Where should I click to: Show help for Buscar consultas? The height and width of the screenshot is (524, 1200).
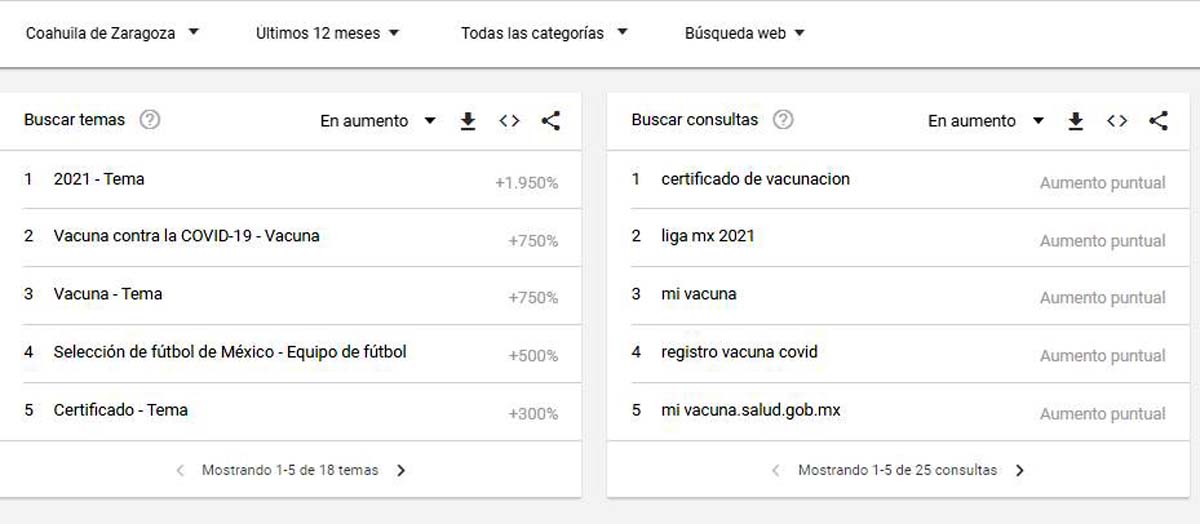pos(783,120)
